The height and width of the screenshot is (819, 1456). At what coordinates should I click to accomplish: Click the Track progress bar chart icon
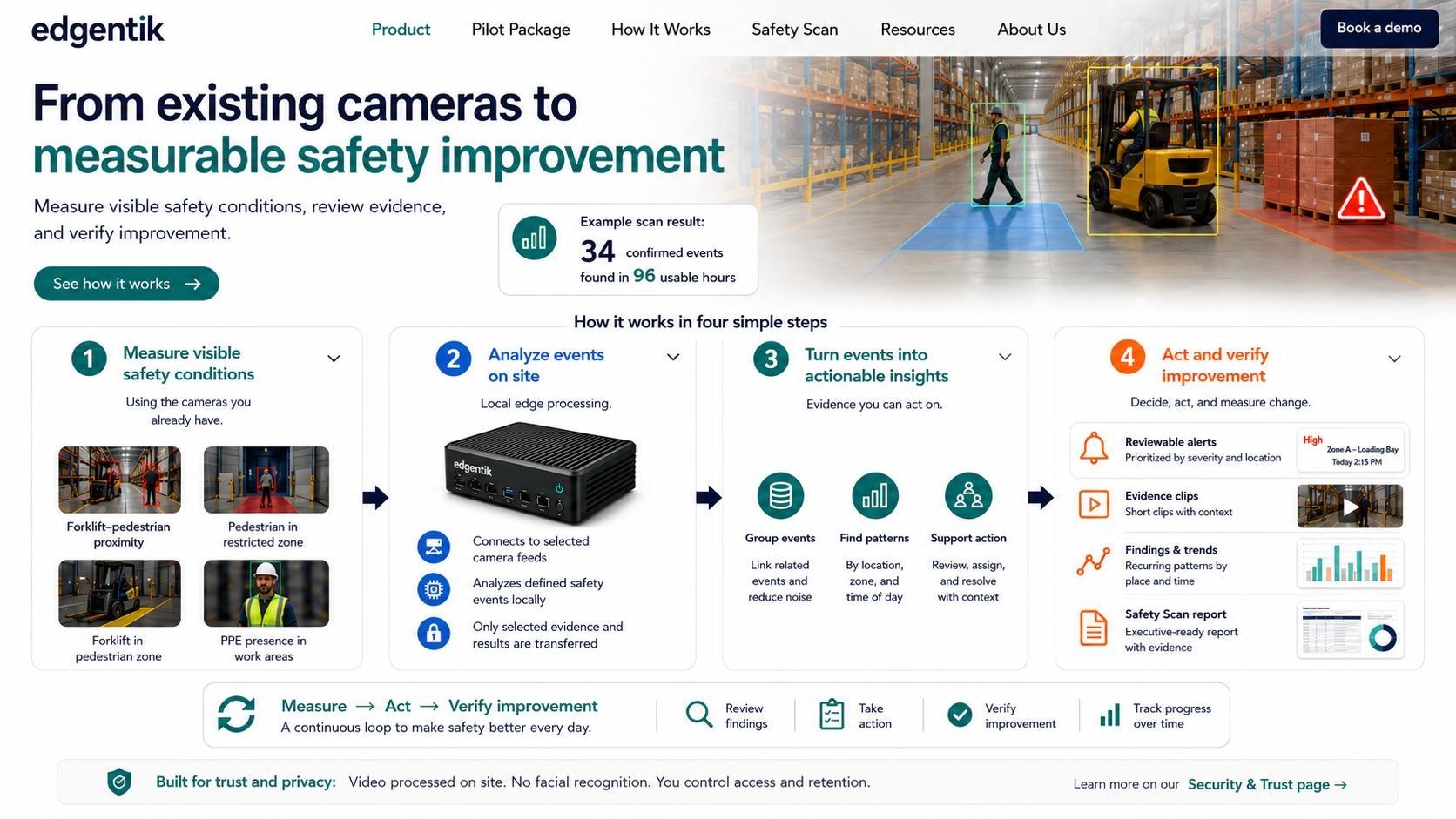1109,715
